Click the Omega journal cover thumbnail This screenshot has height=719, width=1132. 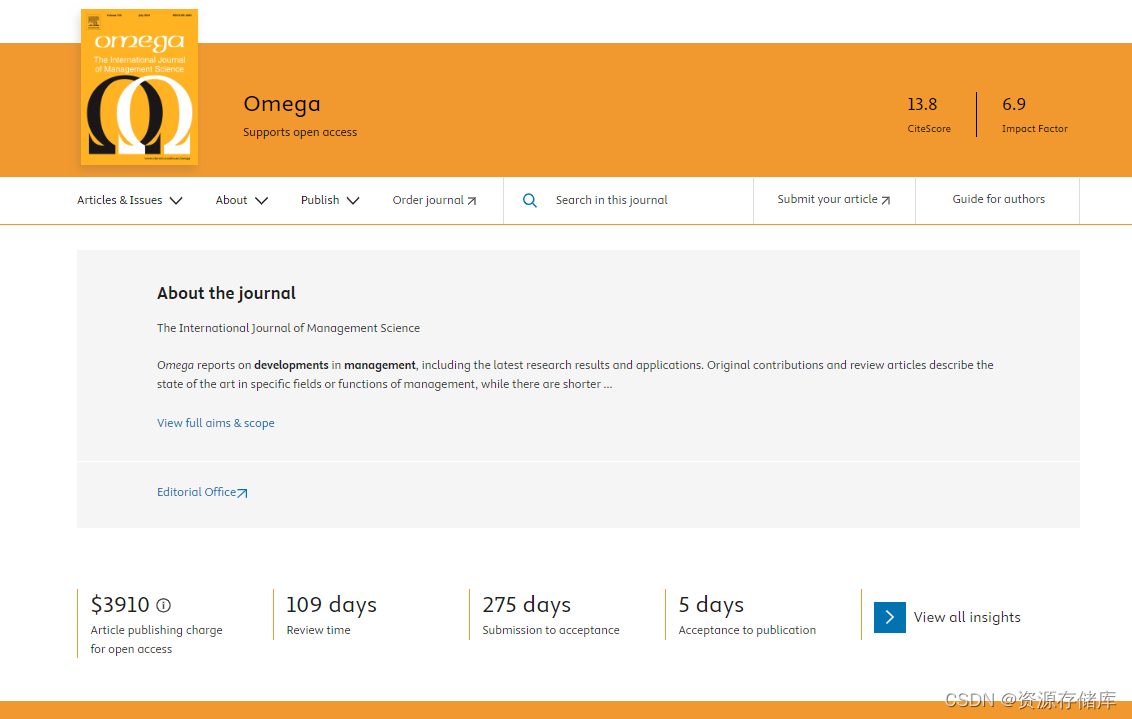coord(139,87)
